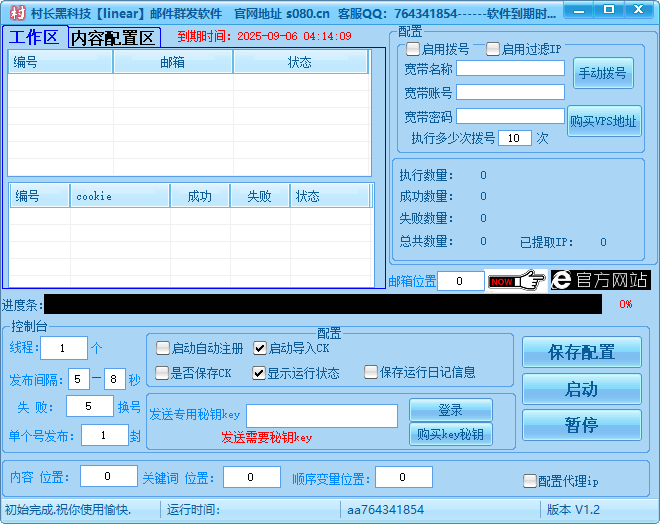Image resolution: width=660 pixels, height=524 pixels.
Task: Open the 购买key秘钥 purchase button
Action: tap(450, 434)
